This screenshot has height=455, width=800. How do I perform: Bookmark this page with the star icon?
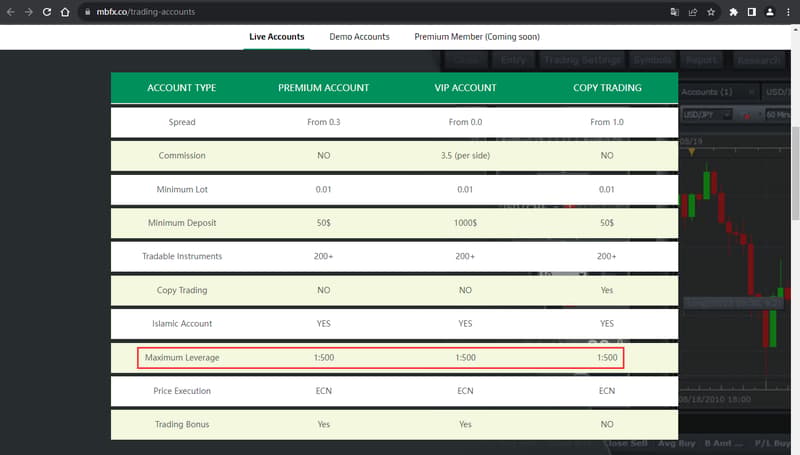711,12
